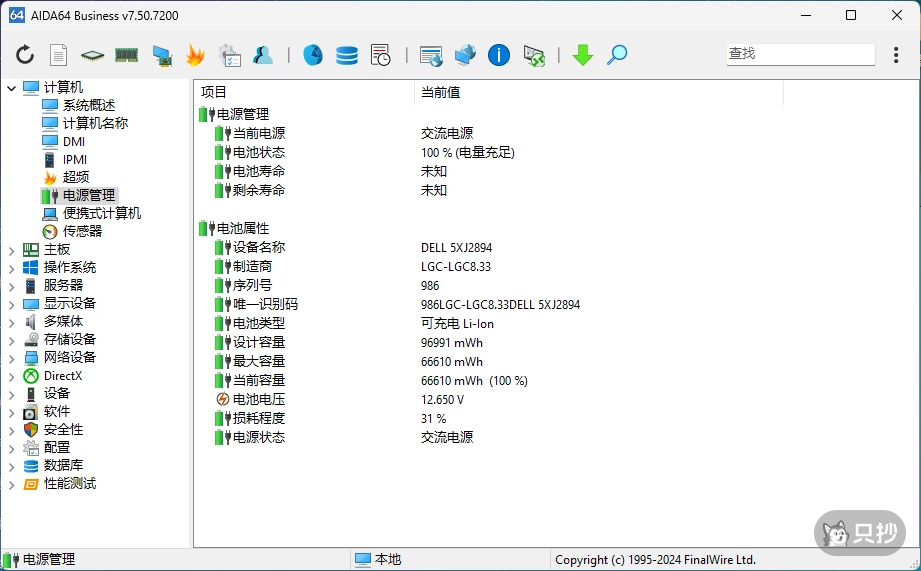Collapse the 计算机 tree node
921x571 pixels.
[11, 88]
